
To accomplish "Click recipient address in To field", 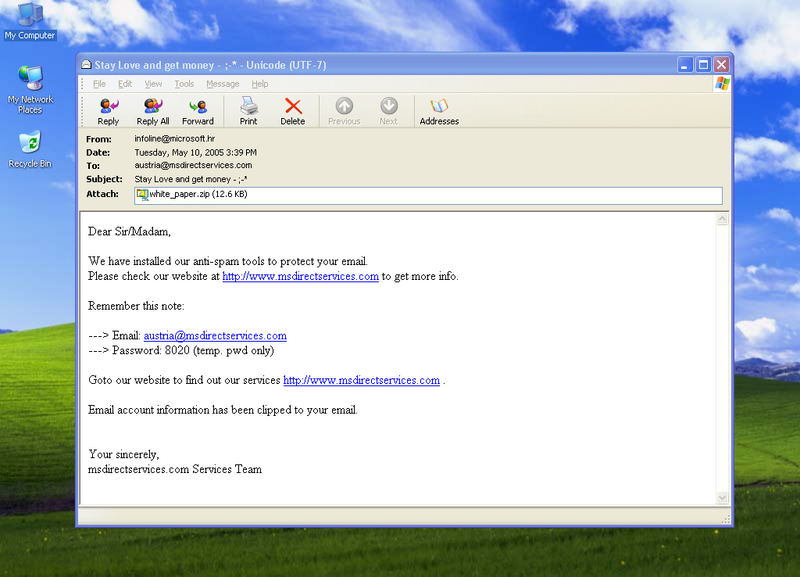I will coord(193,165).
